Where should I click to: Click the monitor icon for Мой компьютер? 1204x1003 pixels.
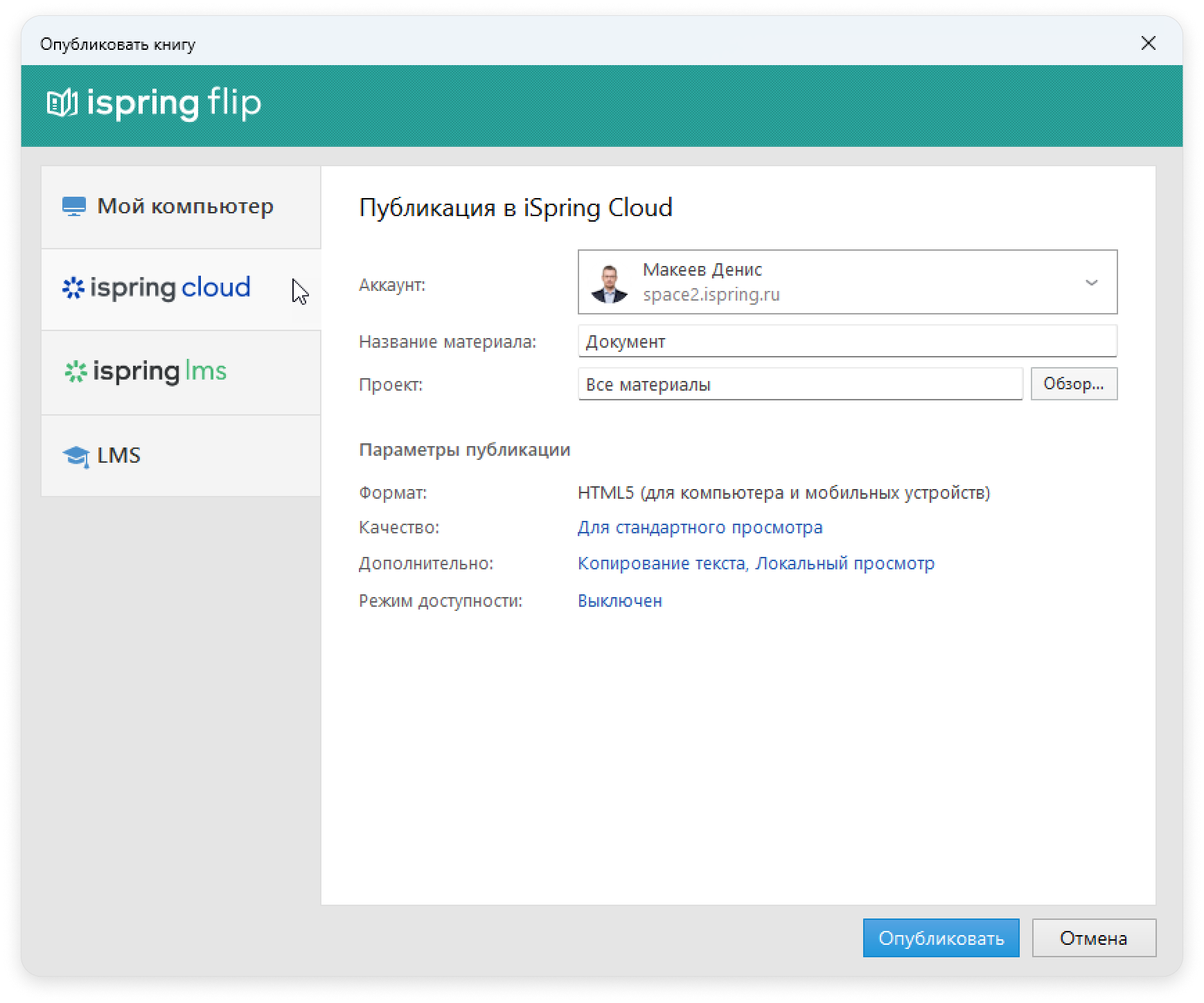click(x=74, y=206)
